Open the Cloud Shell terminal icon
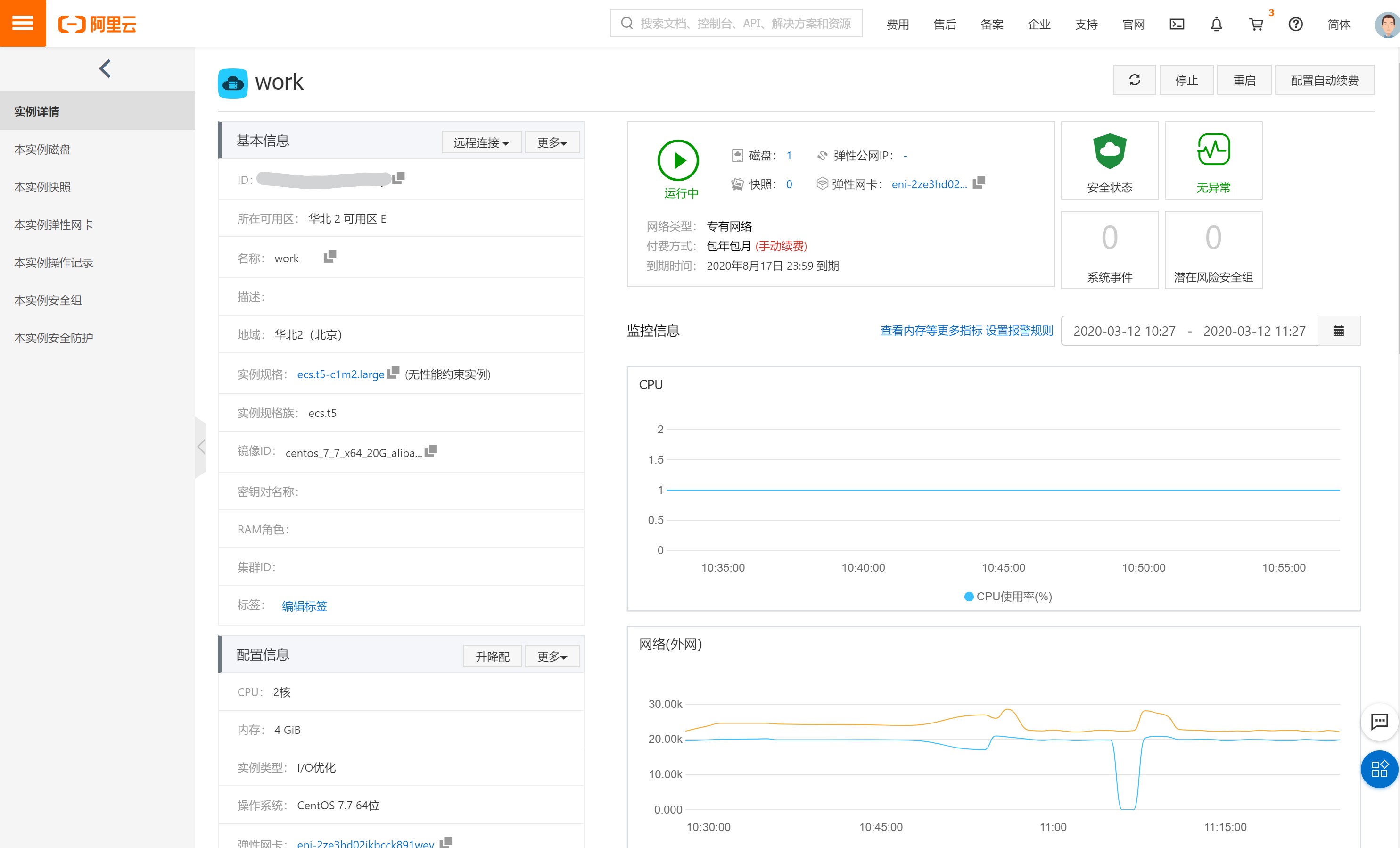The width and height of the screenshot is (1400, 848). (x=1177, y=25)
